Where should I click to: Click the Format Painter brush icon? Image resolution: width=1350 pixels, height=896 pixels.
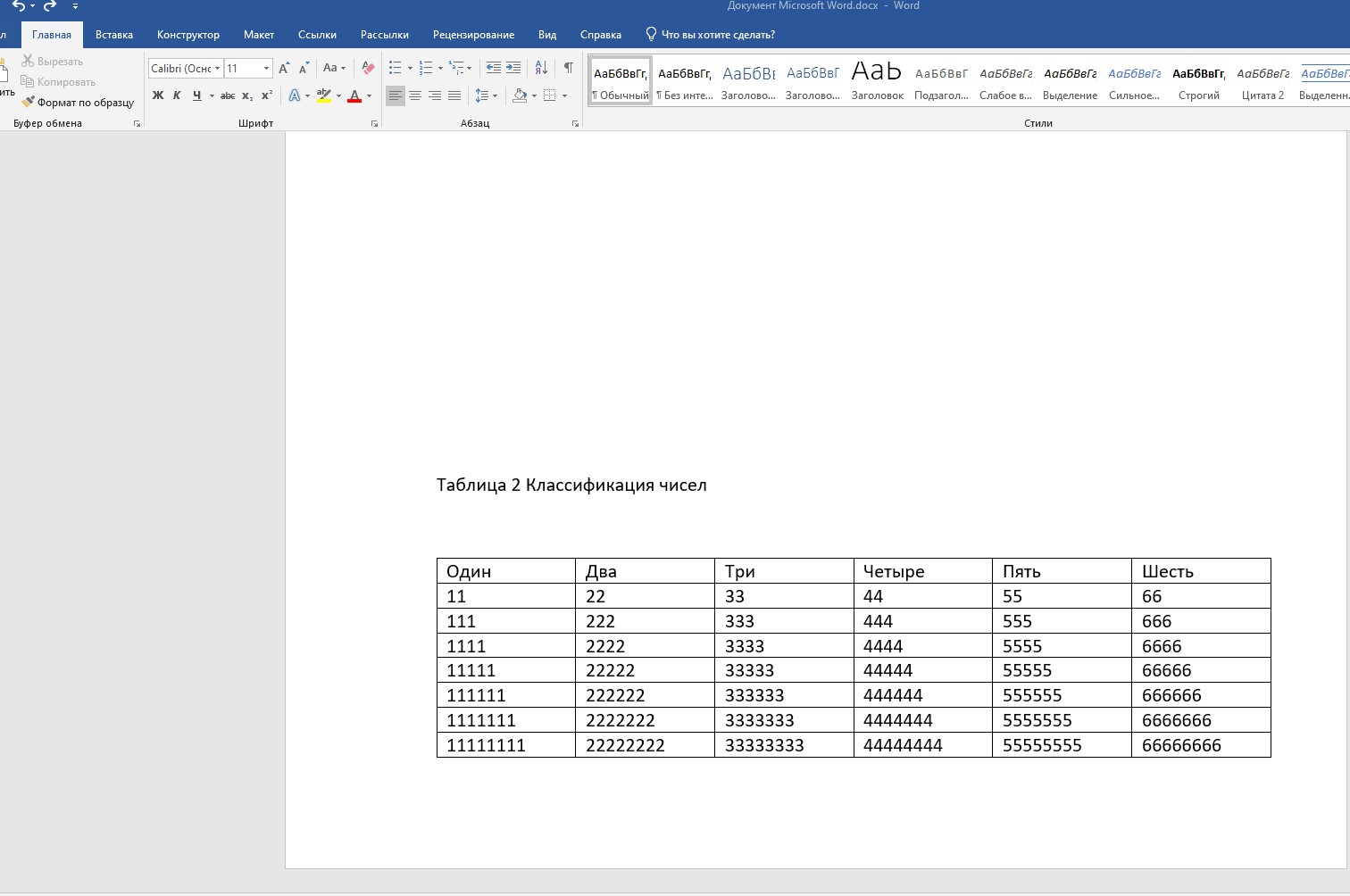28,102
